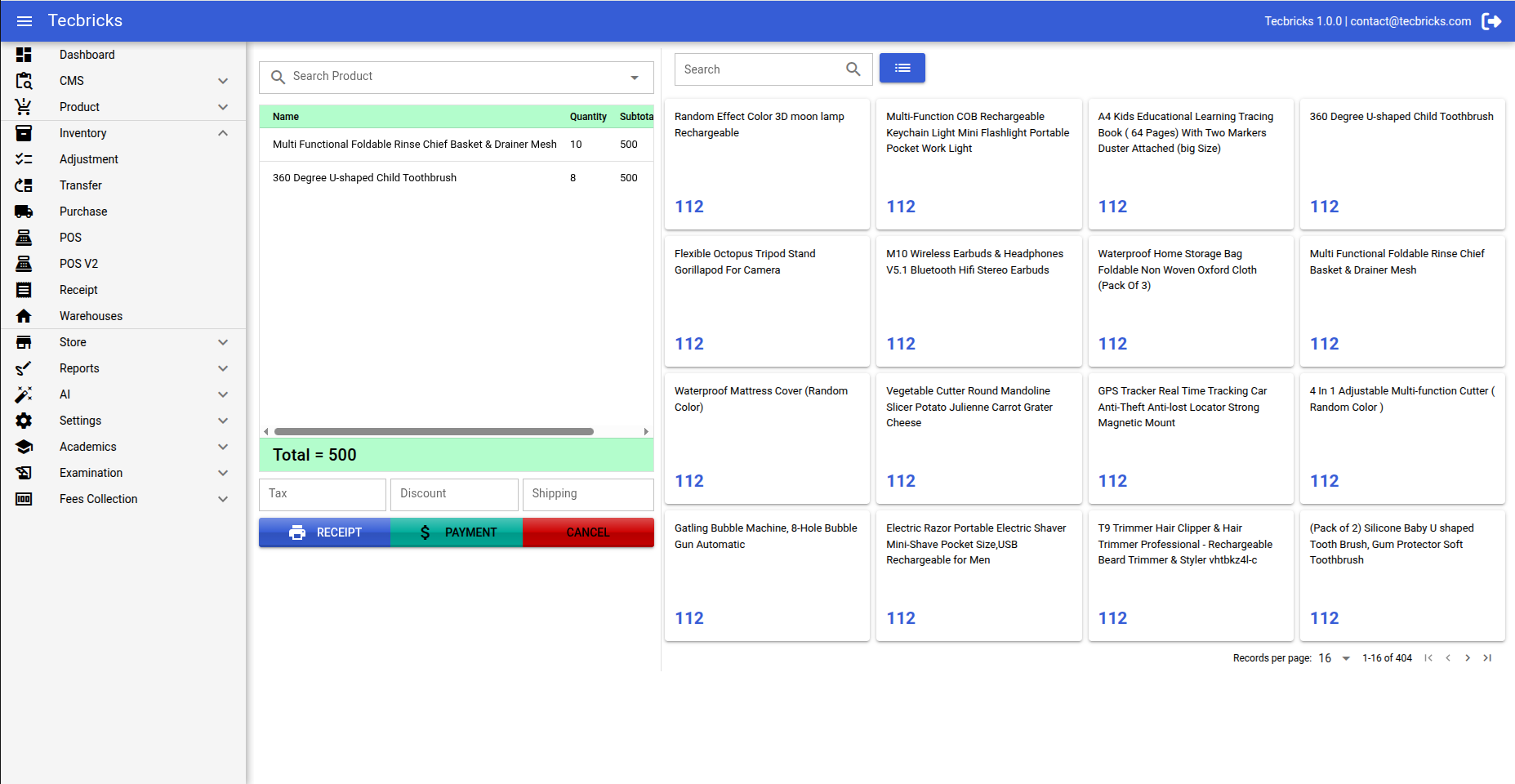Click the Receipt document icon
The height and width of the screenshot is (784, 1515).
24,290
